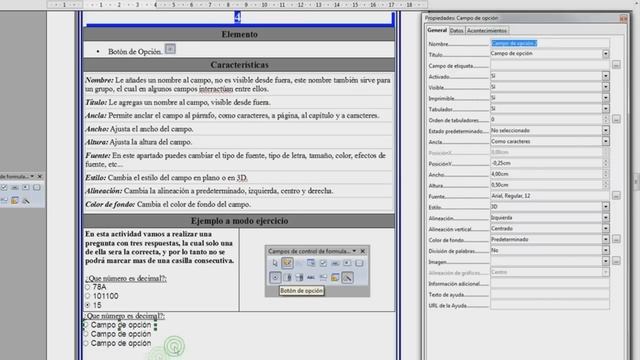Close the Propiedades: Campo de opción panel
The width and height of the screenshot is (640, 360).
click(x=623, y=18)
